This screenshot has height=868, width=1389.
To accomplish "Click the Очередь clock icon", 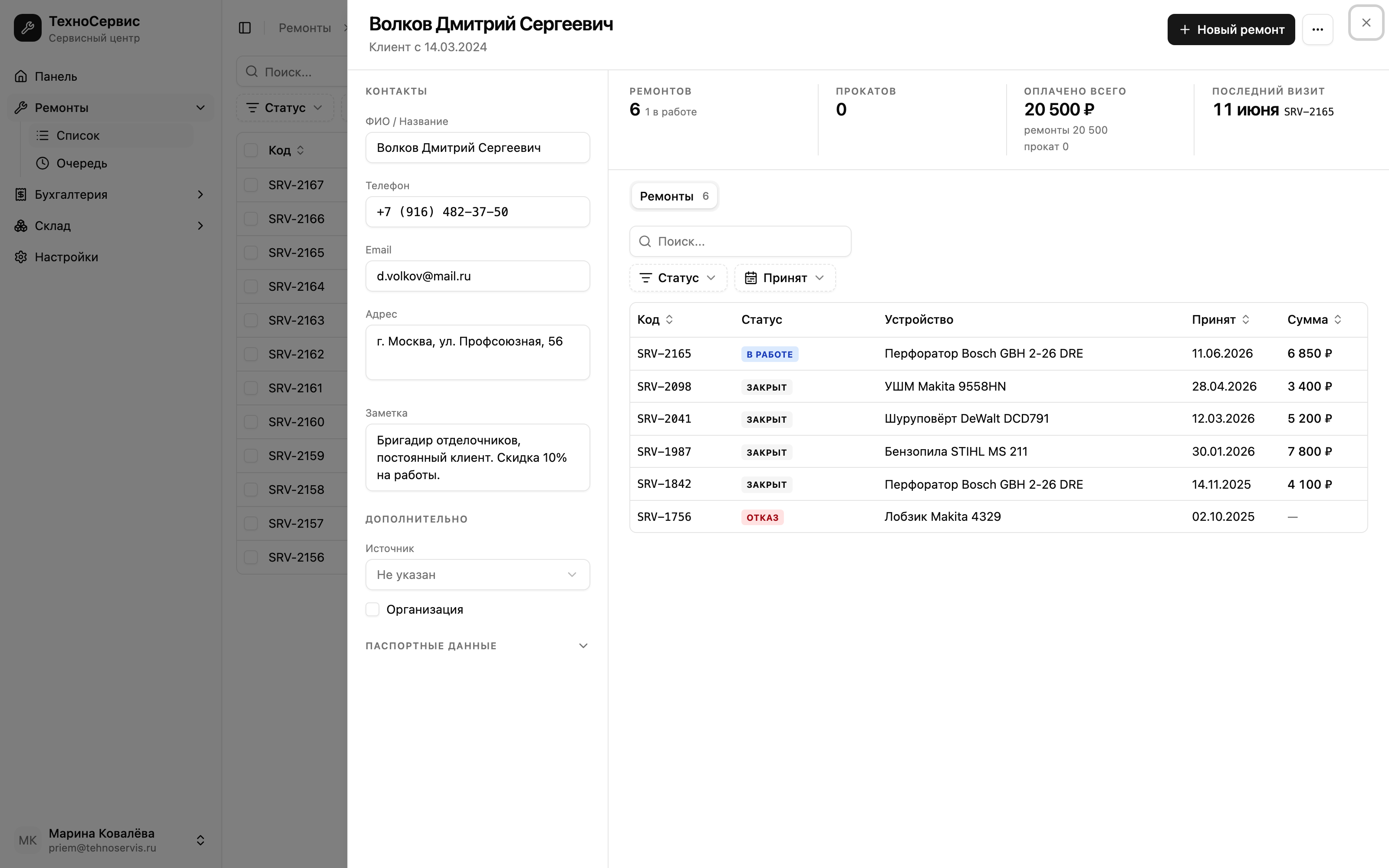I will (x=43, y=163).
